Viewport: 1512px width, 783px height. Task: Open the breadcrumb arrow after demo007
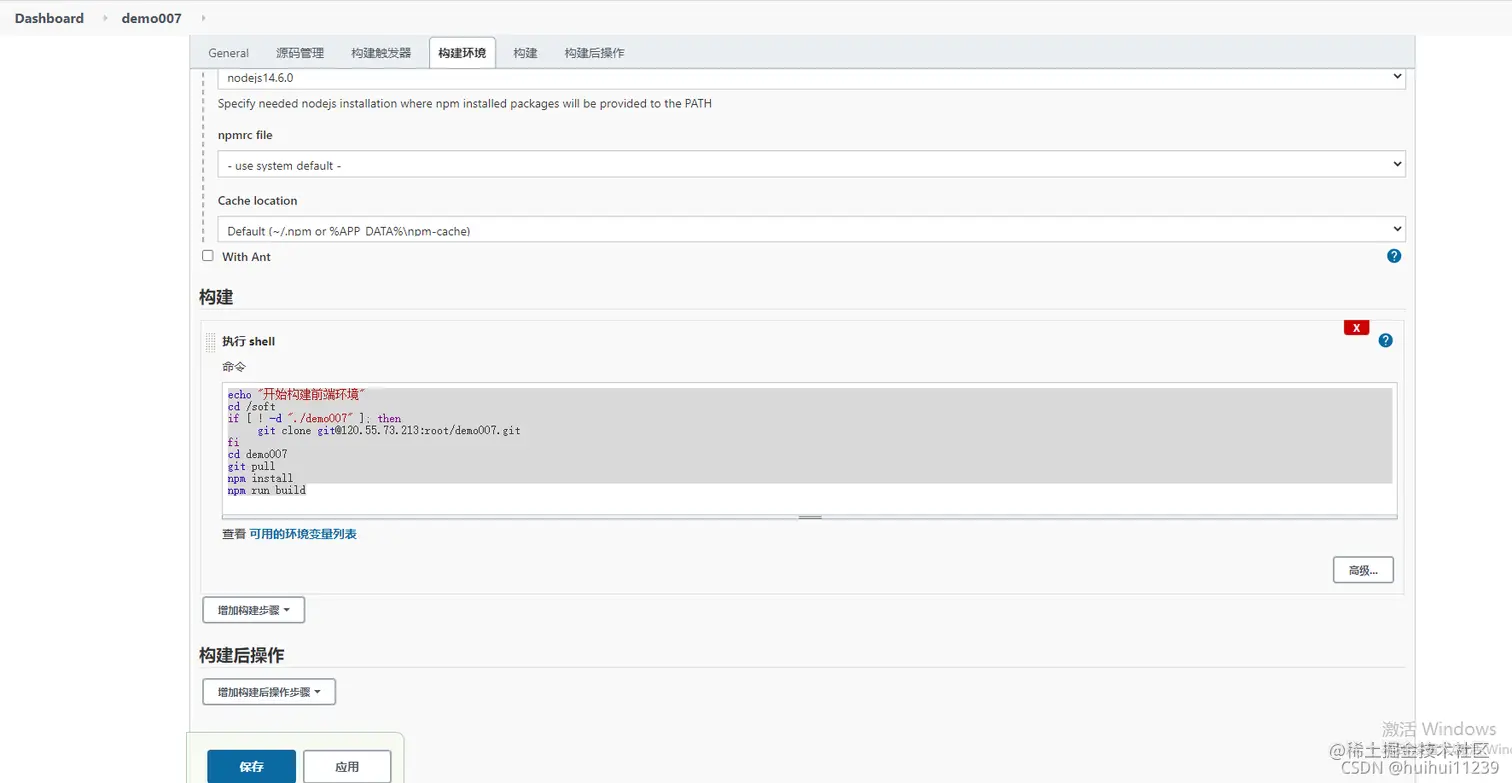pos(203,18)
